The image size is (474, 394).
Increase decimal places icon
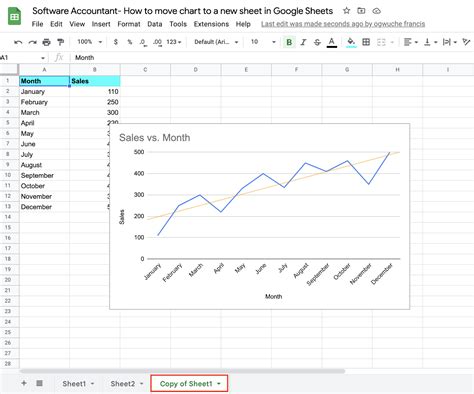click(x=157, y=42)
